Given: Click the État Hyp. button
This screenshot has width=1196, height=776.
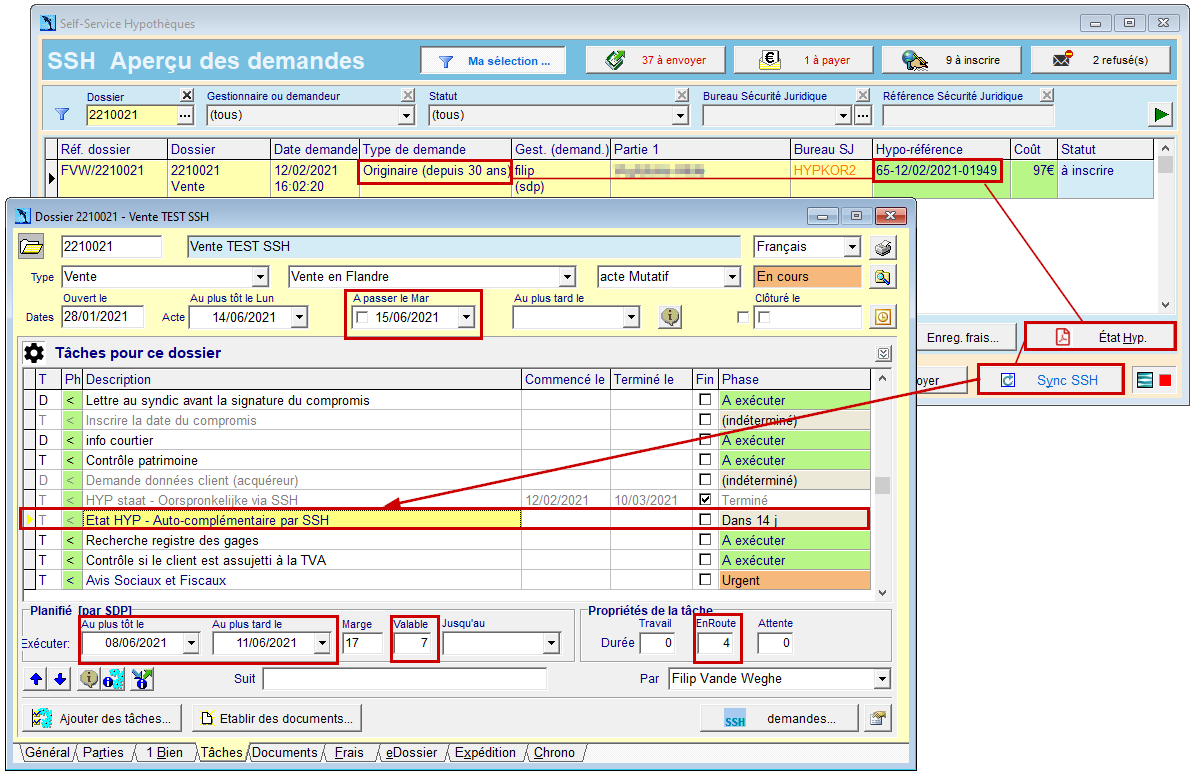Looking at the screenshot, I should coord(1099,336).
